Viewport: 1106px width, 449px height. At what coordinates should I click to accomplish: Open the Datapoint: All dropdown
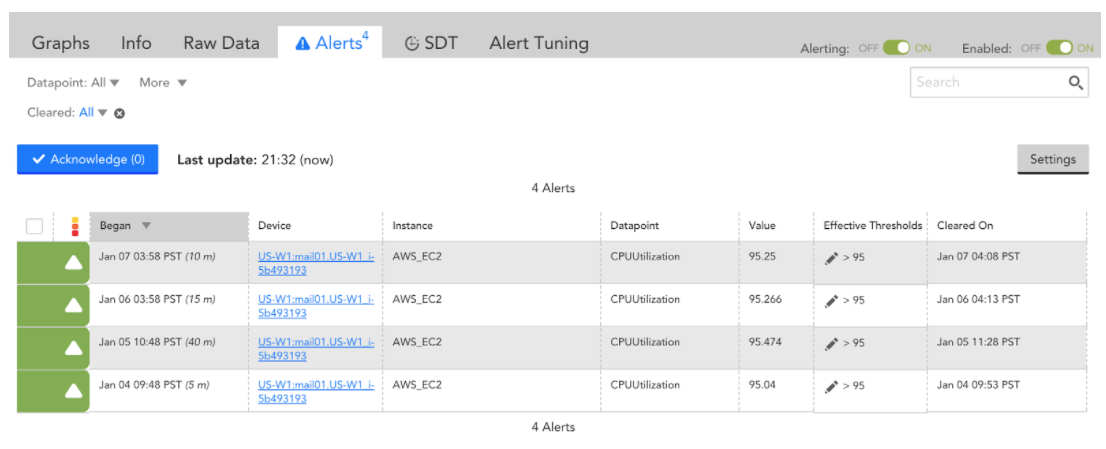73,82
